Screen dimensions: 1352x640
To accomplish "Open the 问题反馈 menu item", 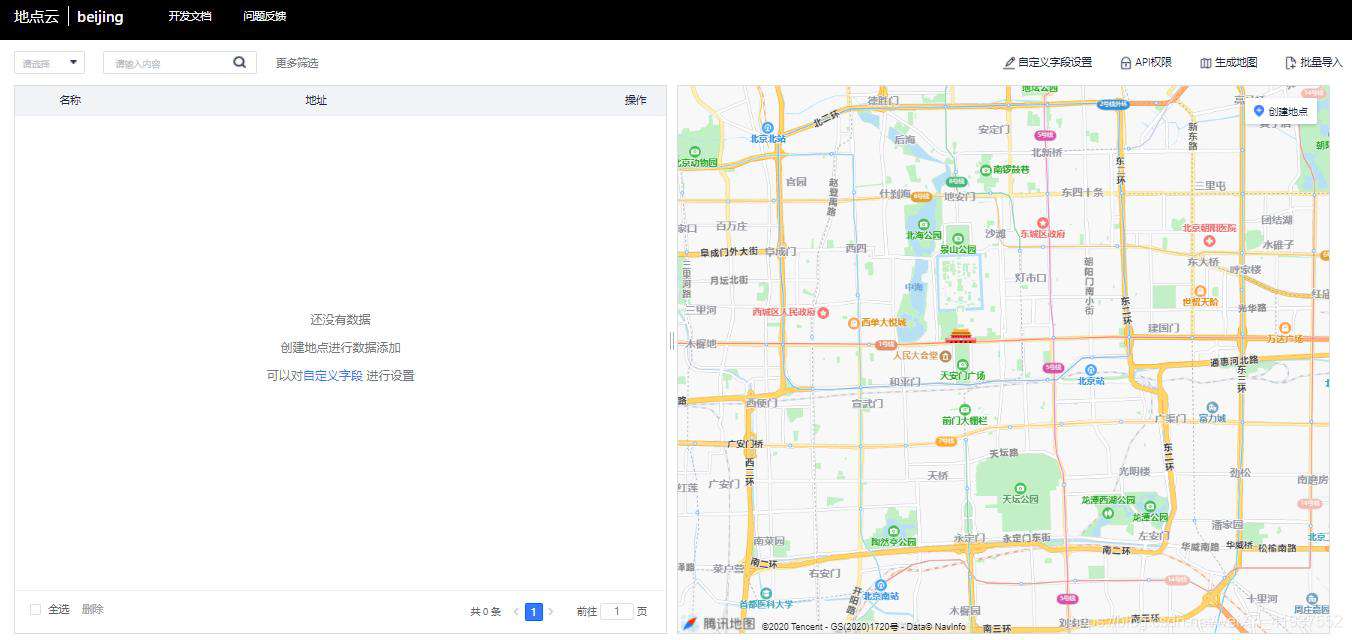I will pyautogui.click(x=265, y=17).
